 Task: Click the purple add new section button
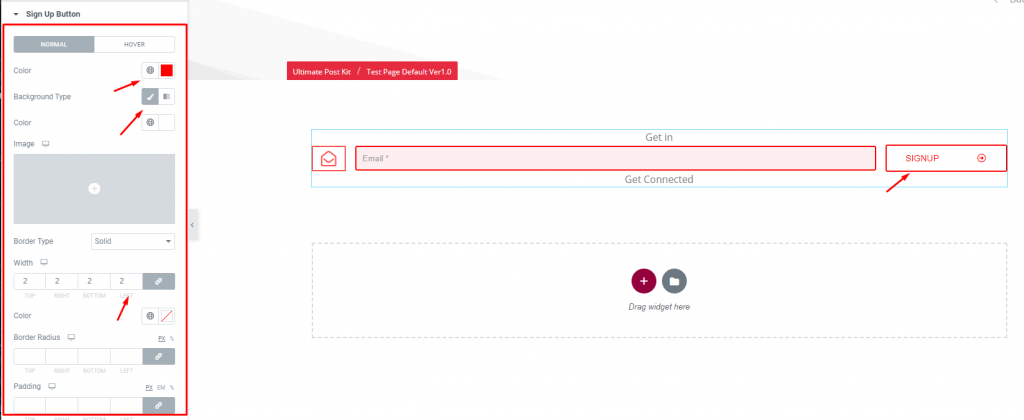pos(643,281)
